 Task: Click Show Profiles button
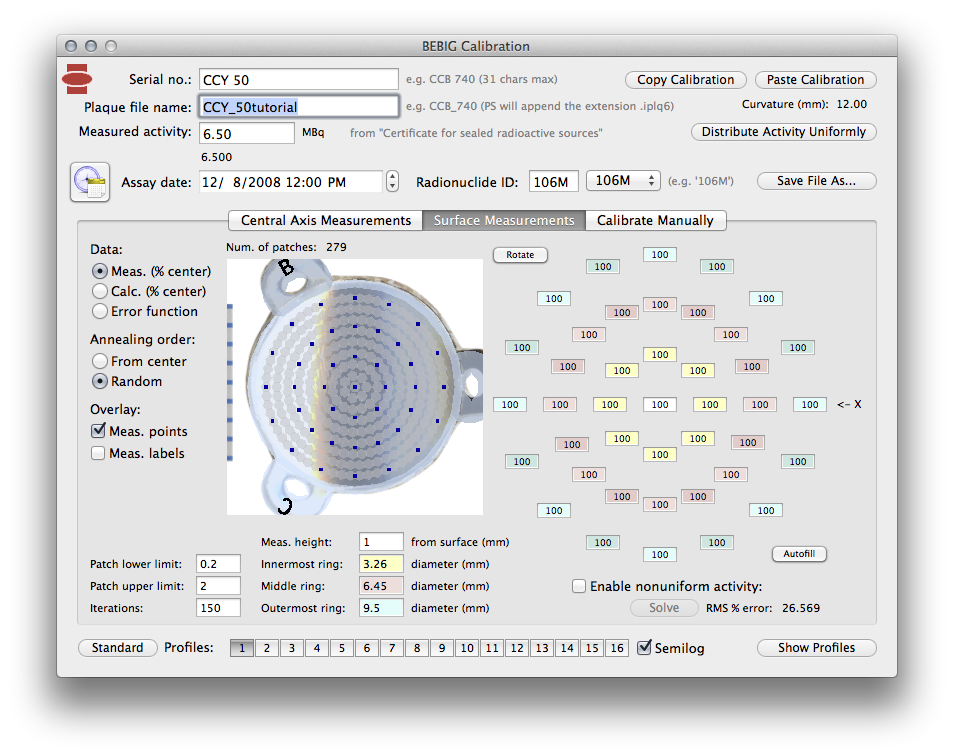pyautogui.click(x=816, y=648)
